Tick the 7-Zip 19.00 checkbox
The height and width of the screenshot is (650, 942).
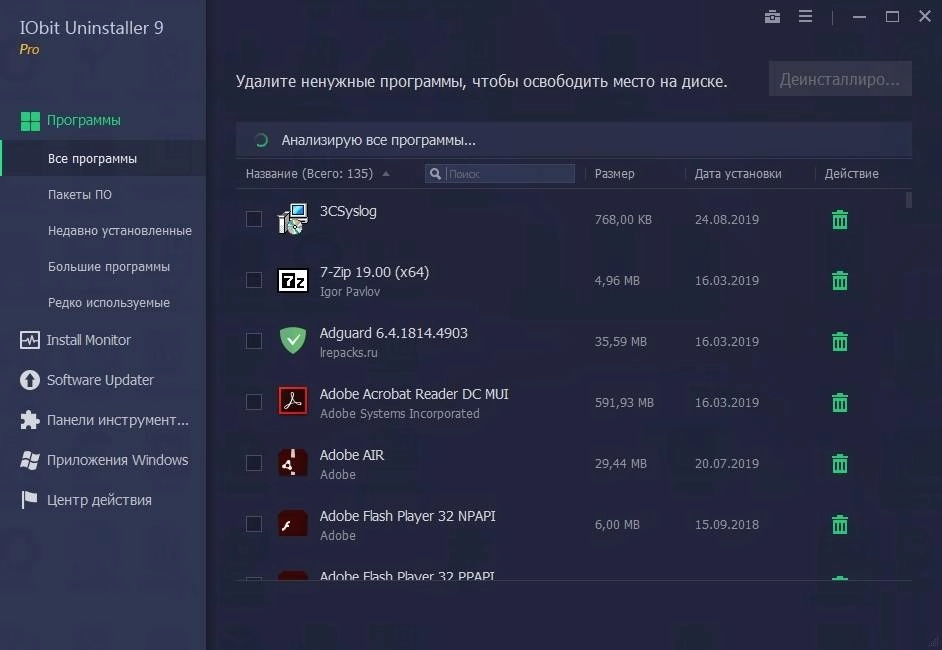[254, 280]
